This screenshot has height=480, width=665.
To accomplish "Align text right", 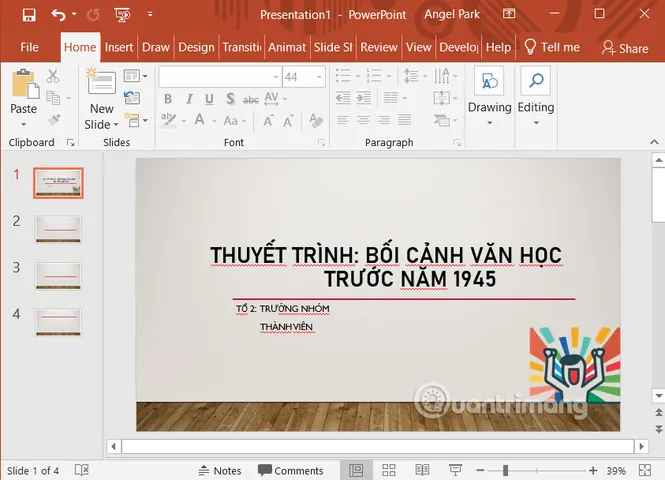I will coord(384,120).
